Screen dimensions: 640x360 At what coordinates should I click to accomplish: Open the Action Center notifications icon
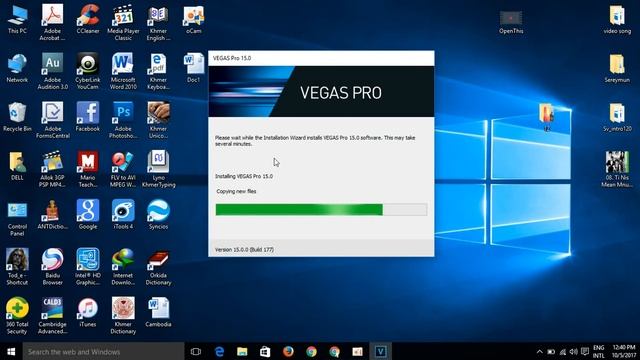click(x=585, y=351)
